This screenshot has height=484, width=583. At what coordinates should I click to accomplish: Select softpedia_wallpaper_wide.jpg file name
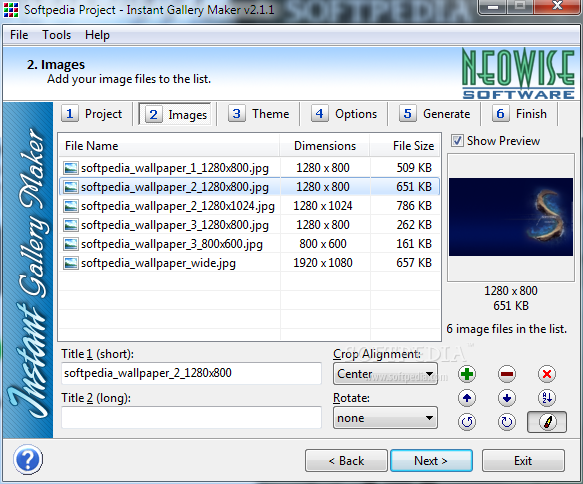click(x=158, y=263)
